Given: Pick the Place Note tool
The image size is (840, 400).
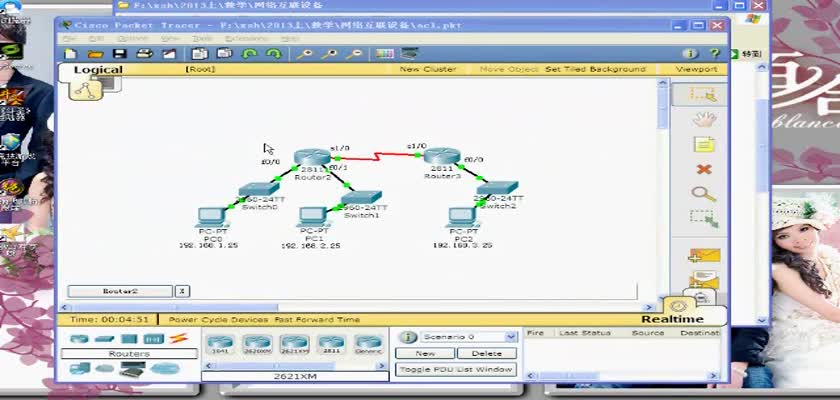Looking at the screenshot, I should 704,144.
